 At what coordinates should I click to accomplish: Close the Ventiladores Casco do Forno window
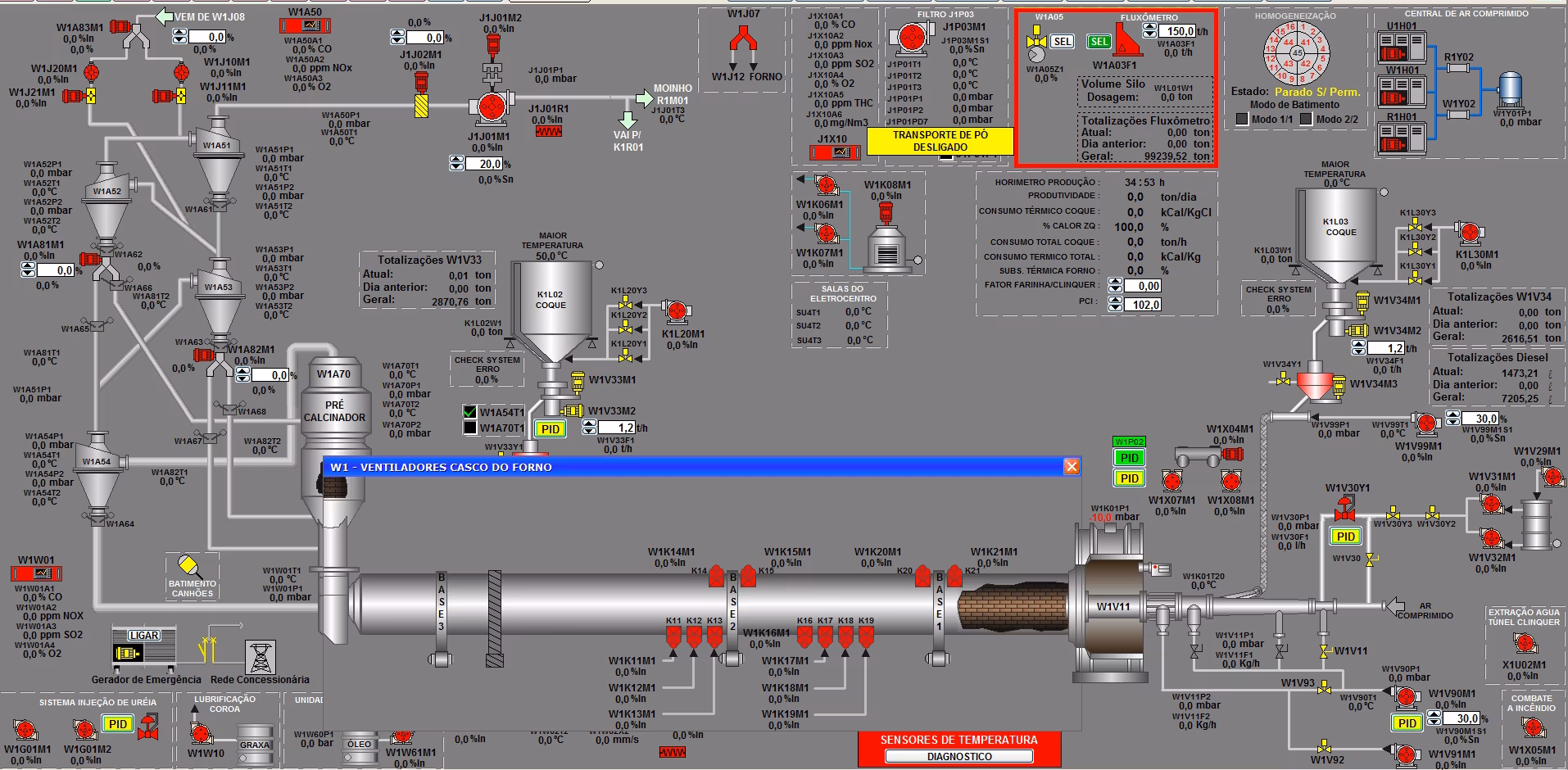click(x=1072, y=467)
